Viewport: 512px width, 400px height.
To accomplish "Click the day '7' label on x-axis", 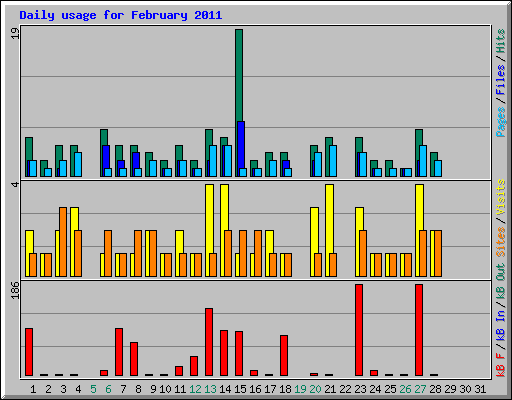I will click(x=123, y=389).
